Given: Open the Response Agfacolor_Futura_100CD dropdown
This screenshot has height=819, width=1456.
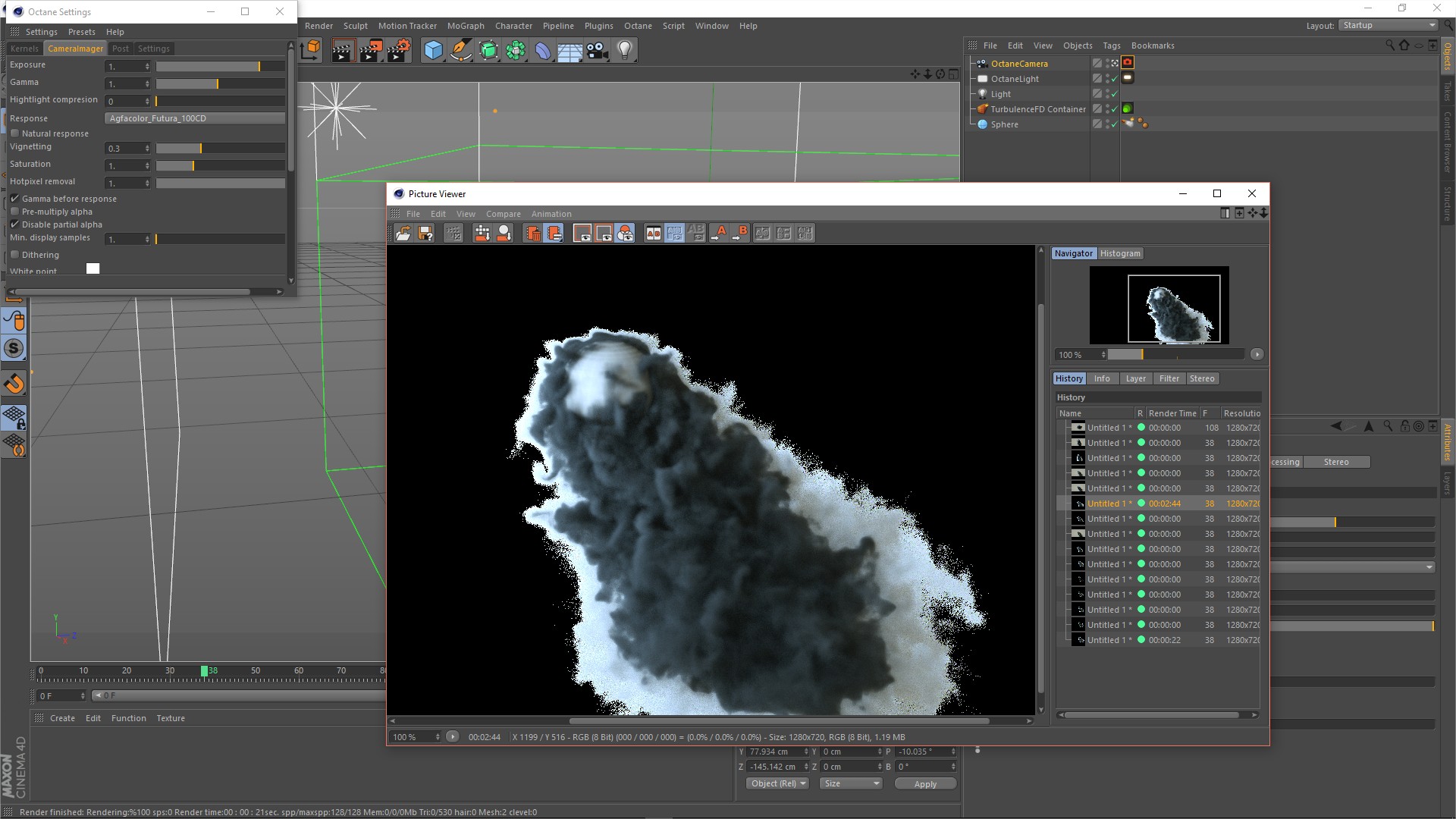Looking at the screenshot, I should (x=194, y=118).
